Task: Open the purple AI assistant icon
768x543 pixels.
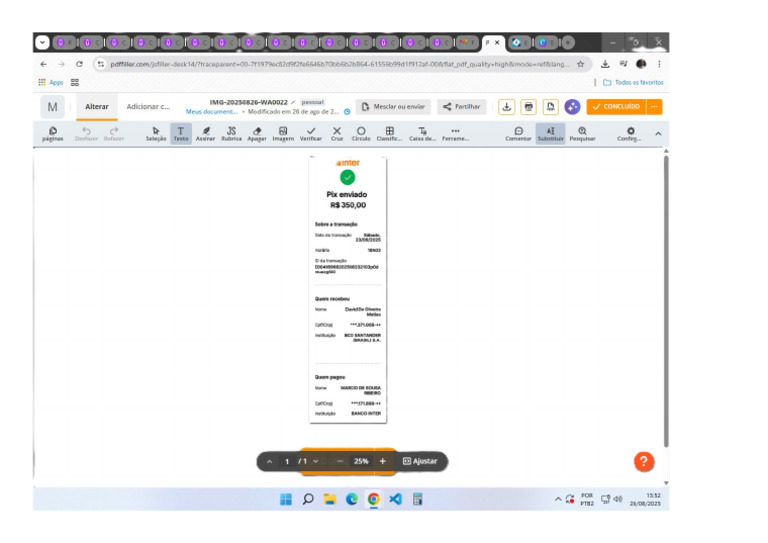Action: [572, 107]
